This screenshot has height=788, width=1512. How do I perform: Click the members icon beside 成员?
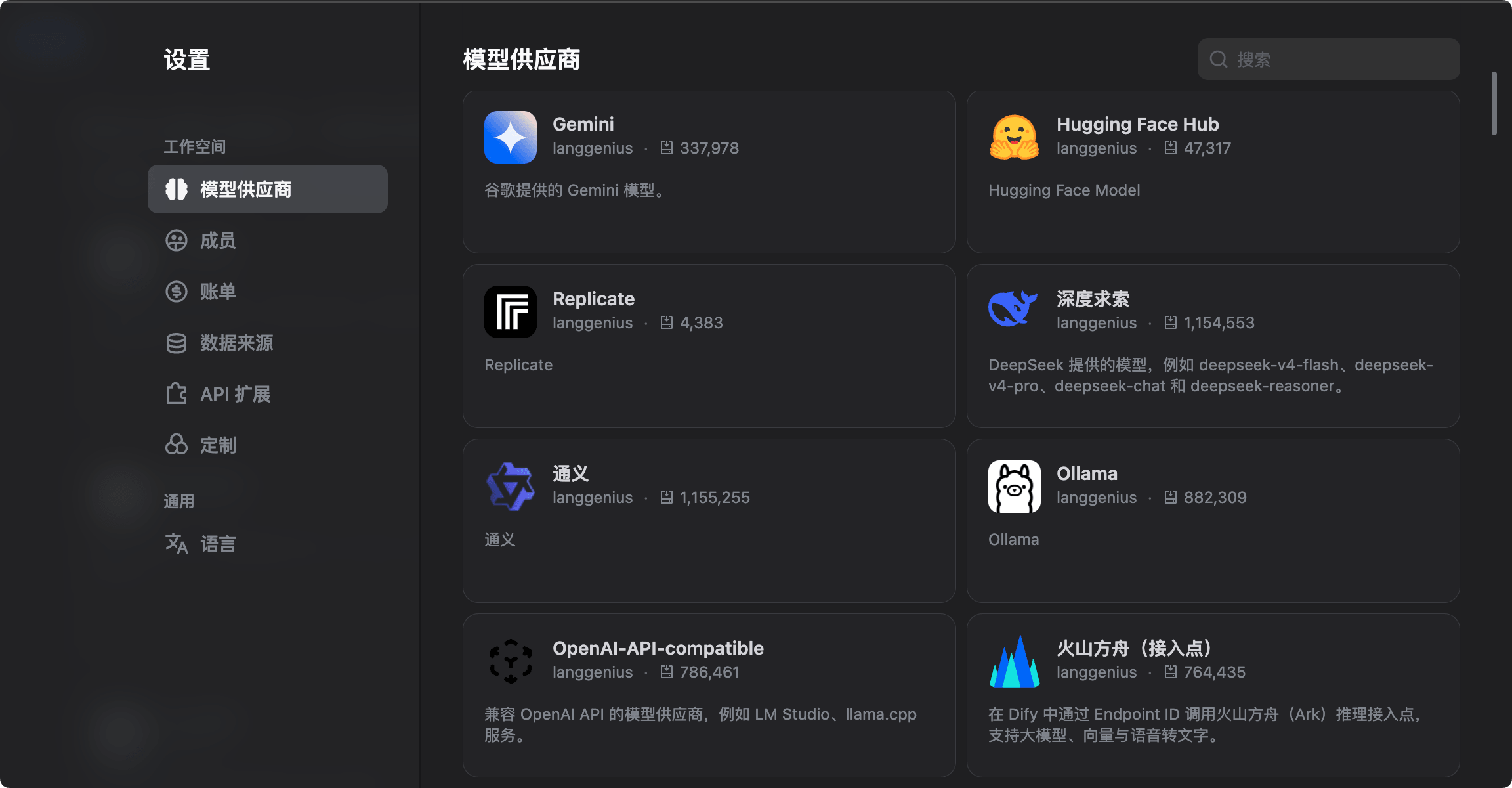point(177,240)
